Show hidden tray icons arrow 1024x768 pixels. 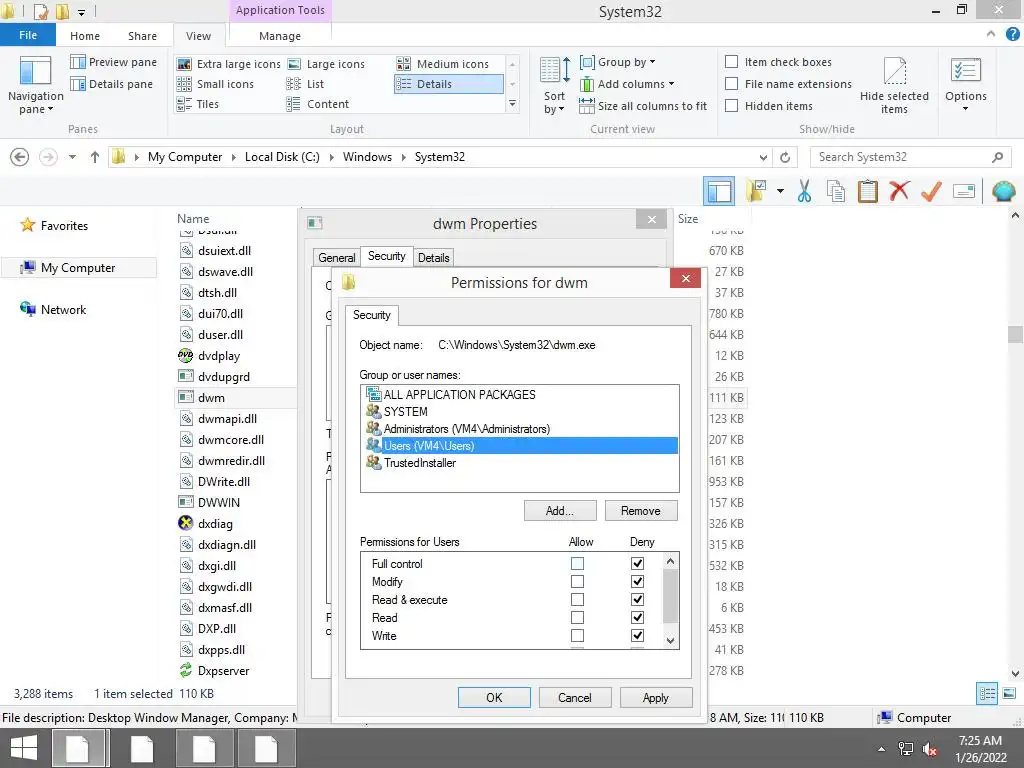click(x=882, y=749)
